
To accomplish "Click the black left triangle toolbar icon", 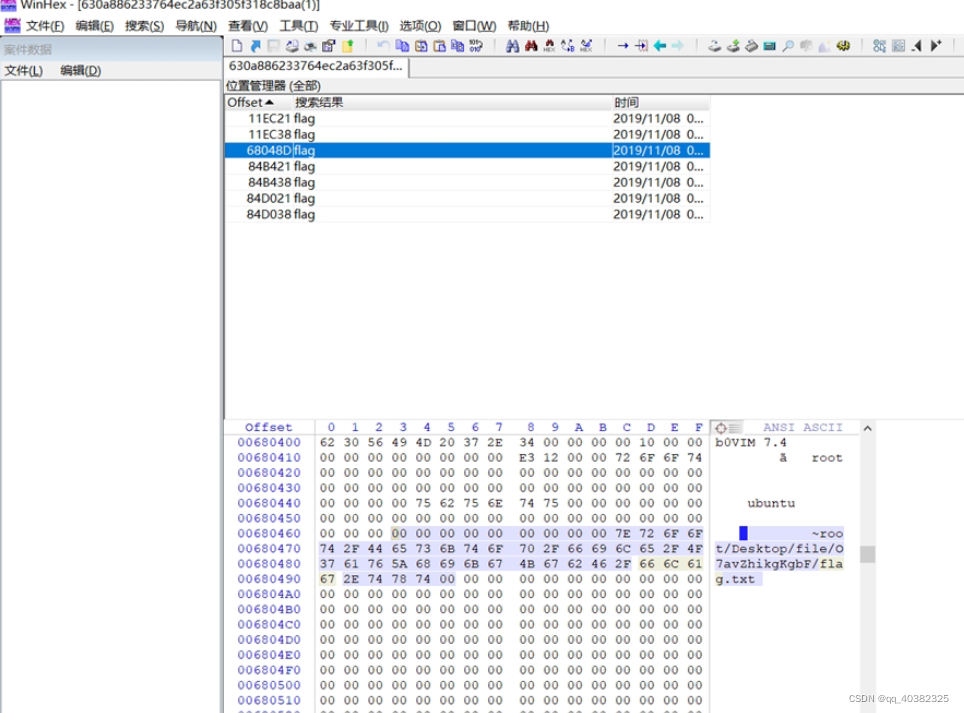I will click(917, 45).
